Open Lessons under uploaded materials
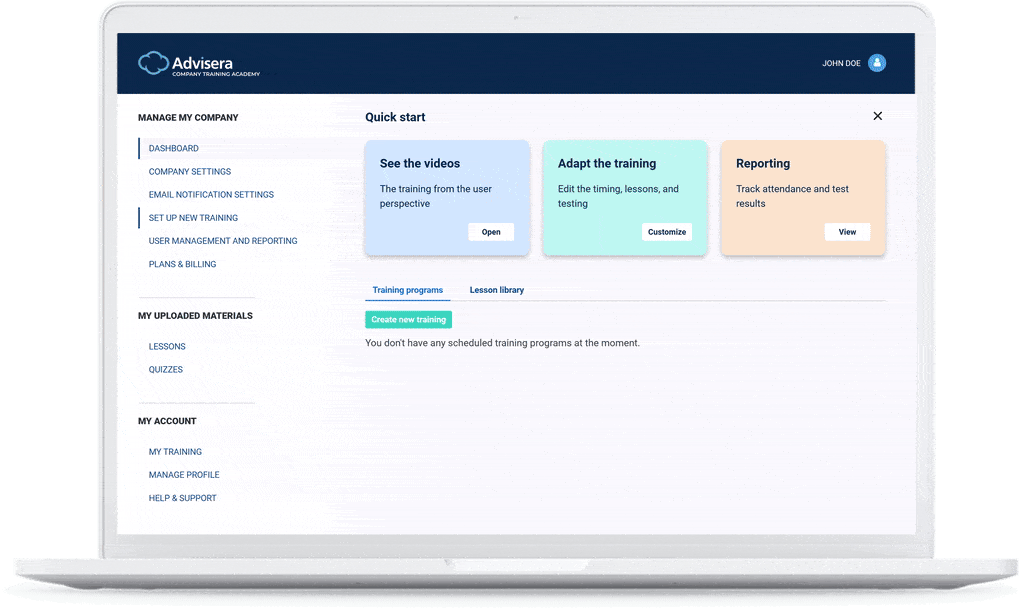 pyautogui.click(x=167, y=347)
